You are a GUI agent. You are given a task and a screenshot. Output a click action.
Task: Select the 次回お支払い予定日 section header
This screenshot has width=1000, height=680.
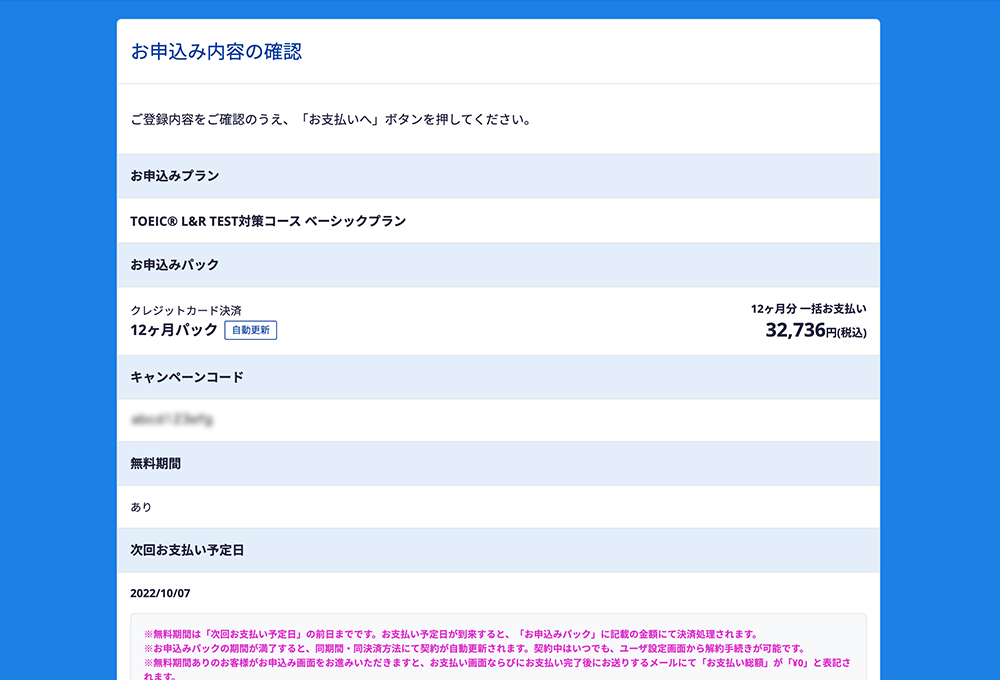click(187, 550)
